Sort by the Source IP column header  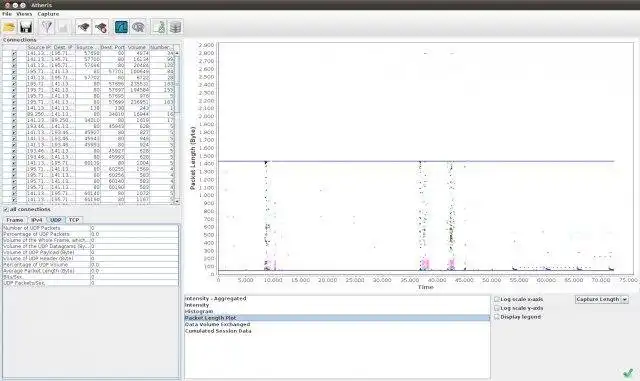(39, 47)
